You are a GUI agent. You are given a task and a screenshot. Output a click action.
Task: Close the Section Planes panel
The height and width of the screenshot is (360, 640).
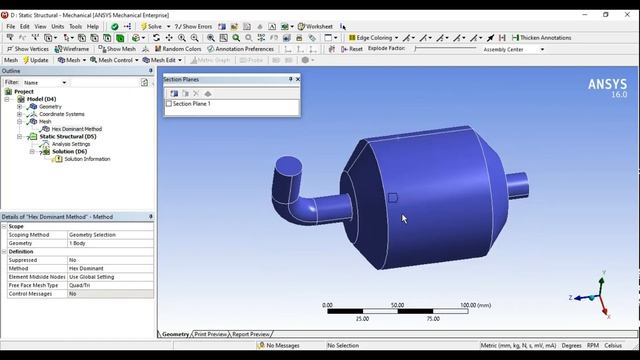click(298, 79)
